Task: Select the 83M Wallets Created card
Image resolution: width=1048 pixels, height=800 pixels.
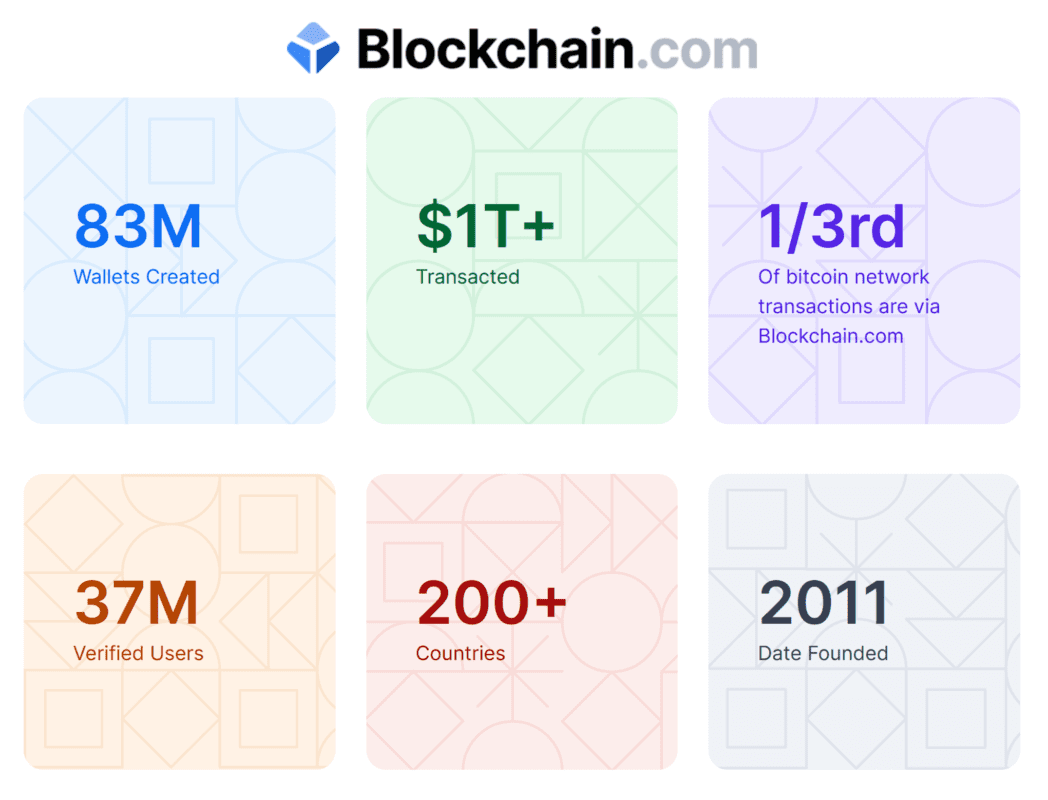Action: coord(179,261)
